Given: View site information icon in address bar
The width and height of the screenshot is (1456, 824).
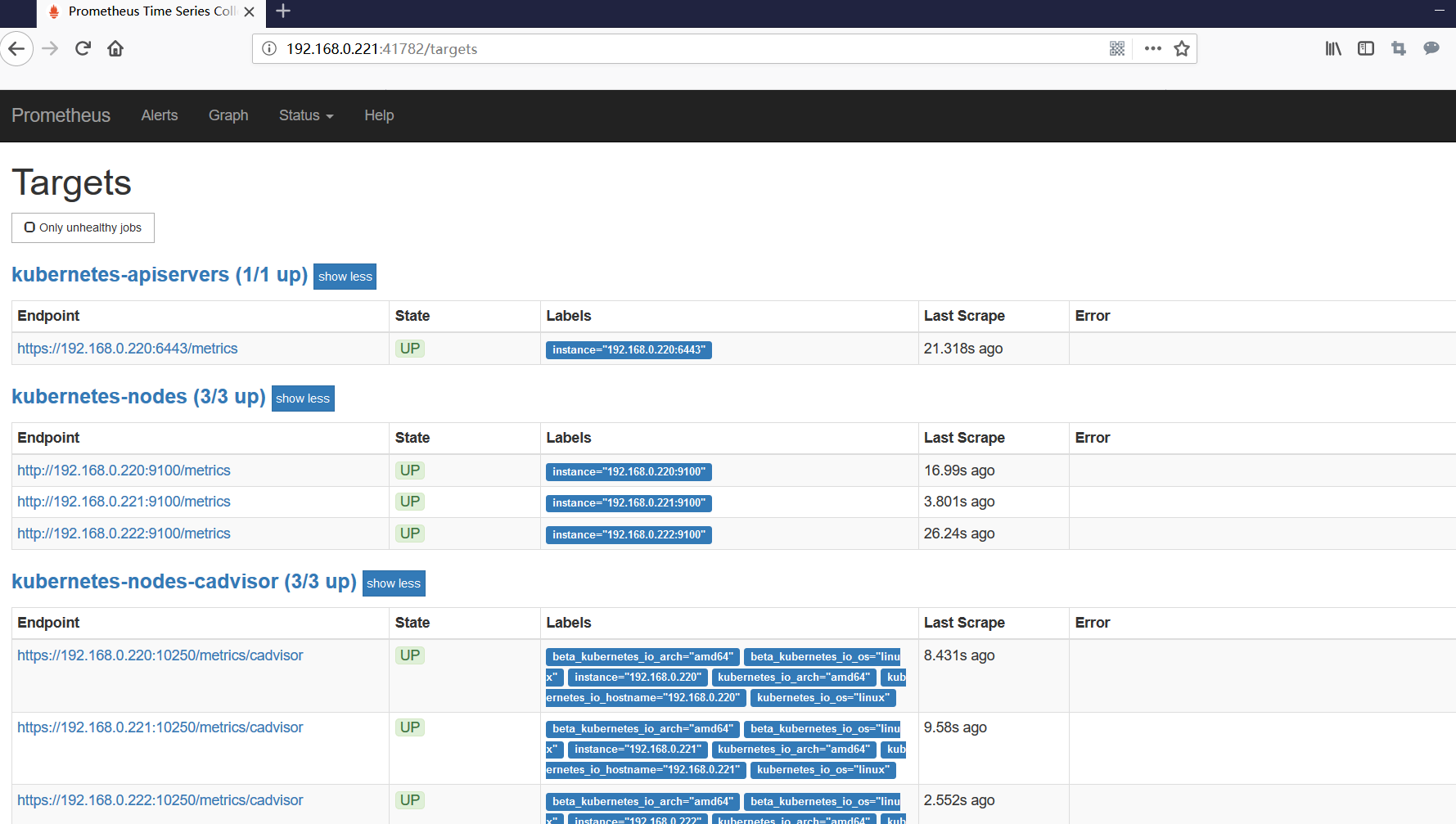Looking at the screenshot, I should click(268, 48).
